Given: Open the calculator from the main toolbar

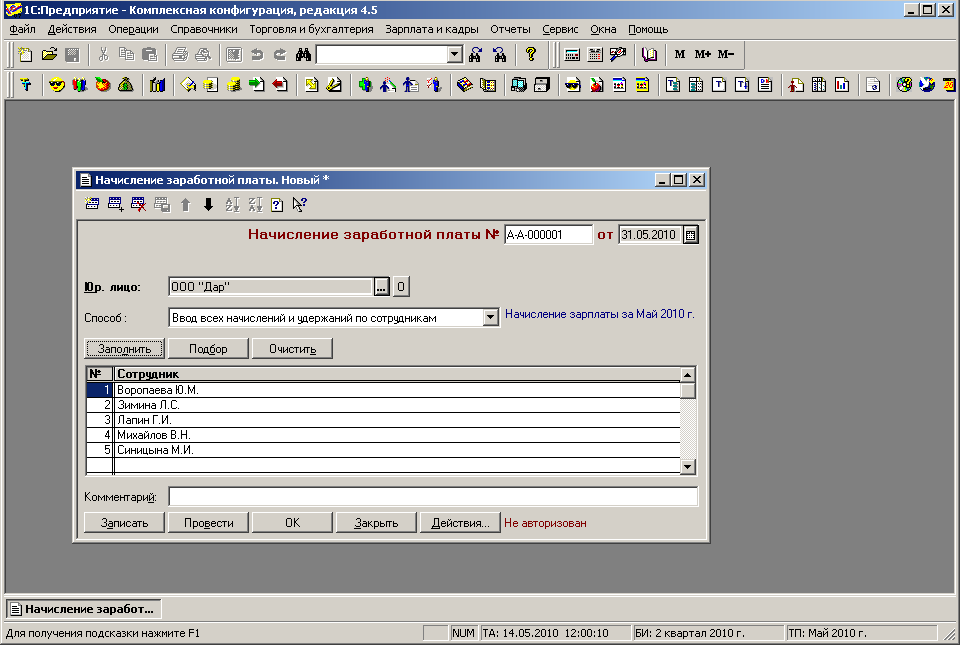Looking at the screenshot, I should coord(572,54).
